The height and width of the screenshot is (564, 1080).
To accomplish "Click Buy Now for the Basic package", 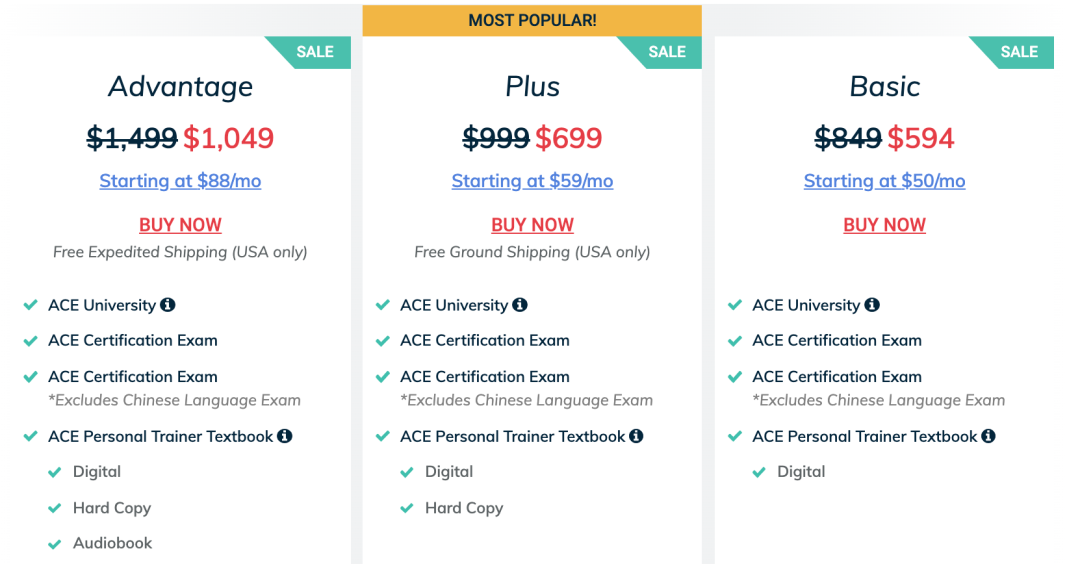I will coord(884,225).
